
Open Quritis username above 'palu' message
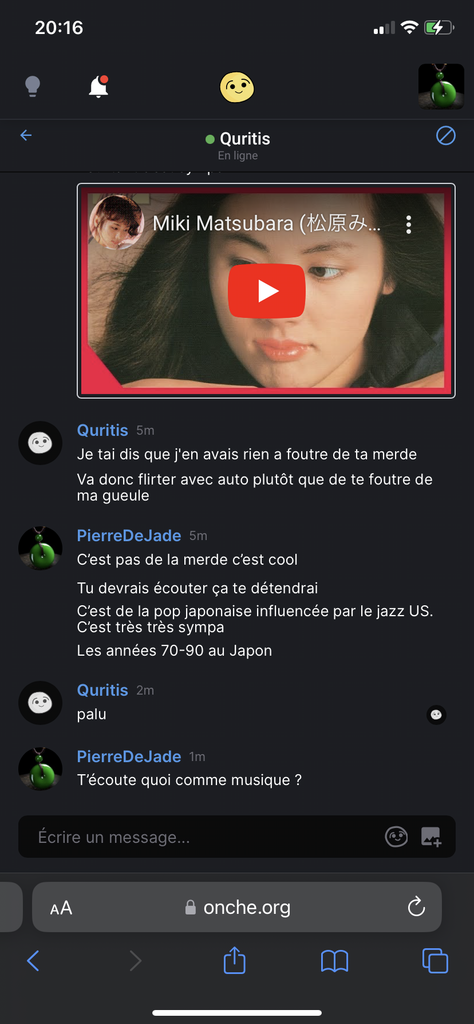coord(103,690)
